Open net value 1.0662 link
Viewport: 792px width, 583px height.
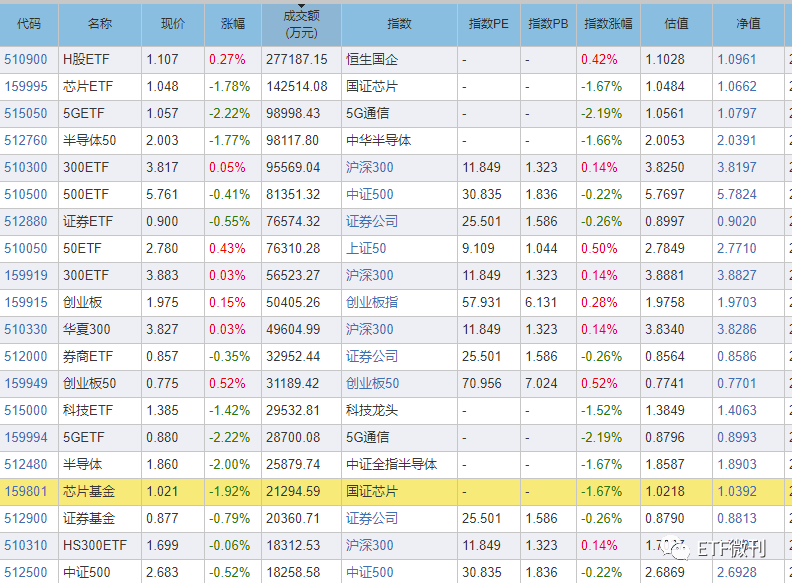click(737, 86)
